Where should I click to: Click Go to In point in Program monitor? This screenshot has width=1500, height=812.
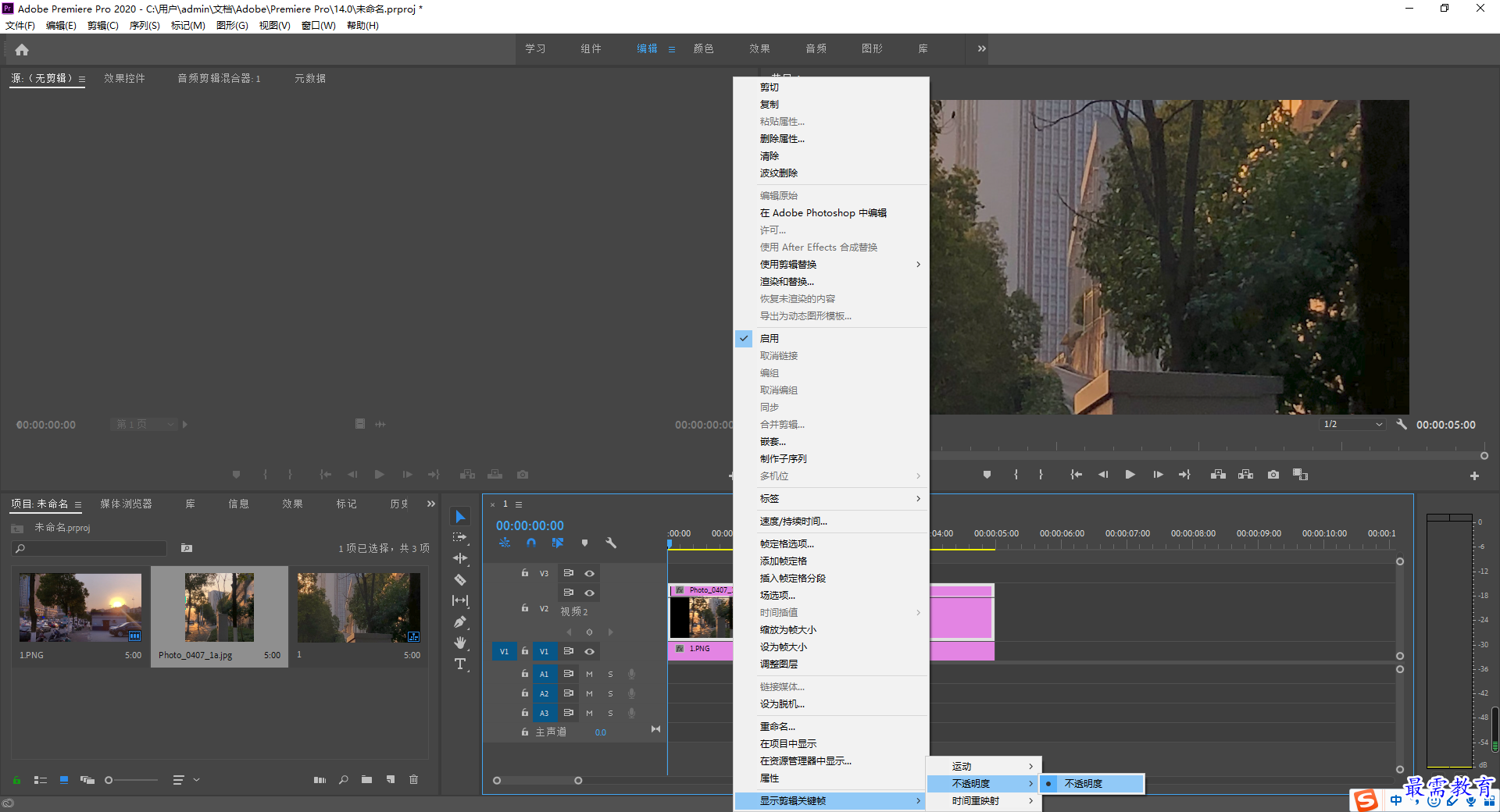pyautogui.click(x=1076, y=475)
